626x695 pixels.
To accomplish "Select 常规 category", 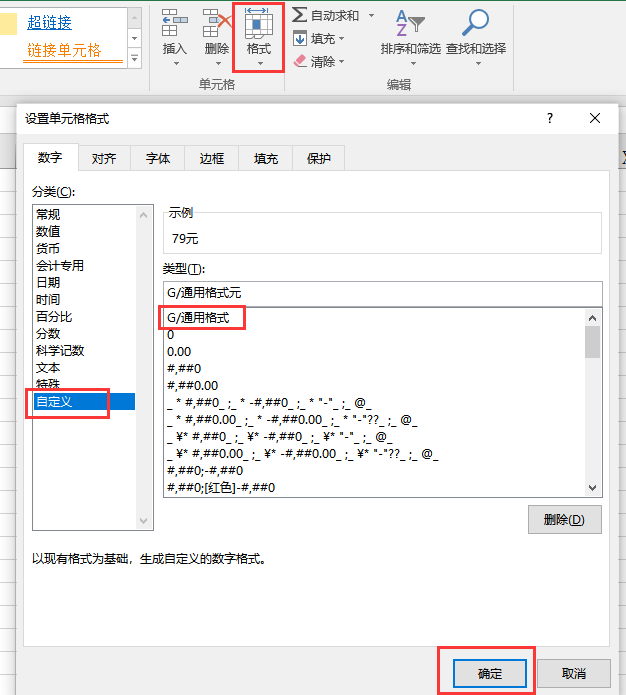I will point(84,215).
